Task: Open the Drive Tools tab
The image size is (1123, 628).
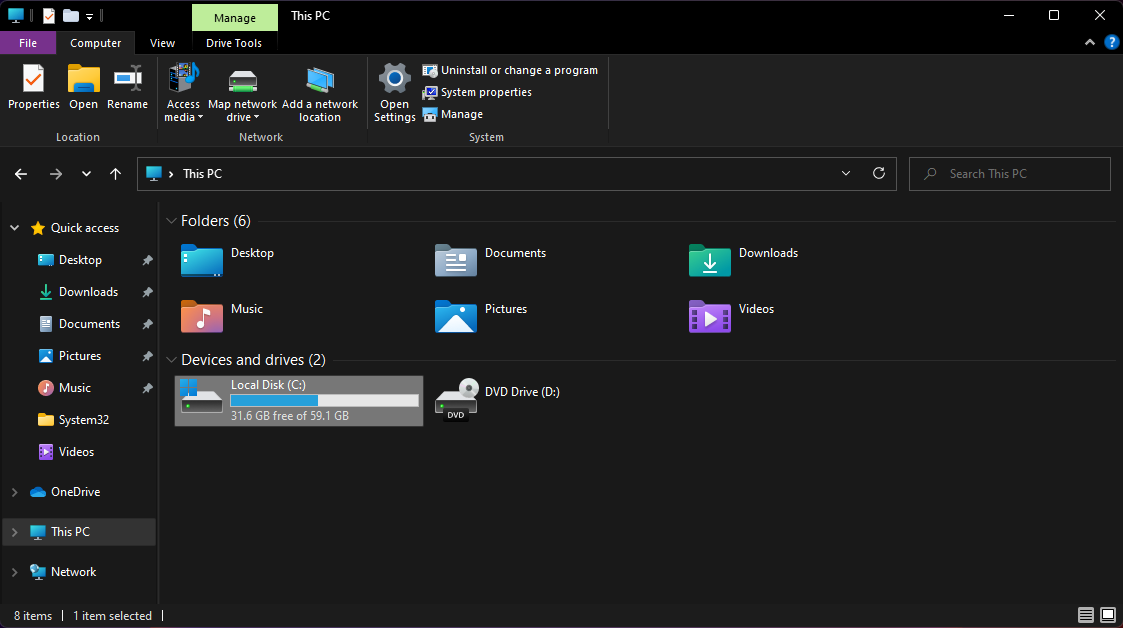Action: (234, 43)
